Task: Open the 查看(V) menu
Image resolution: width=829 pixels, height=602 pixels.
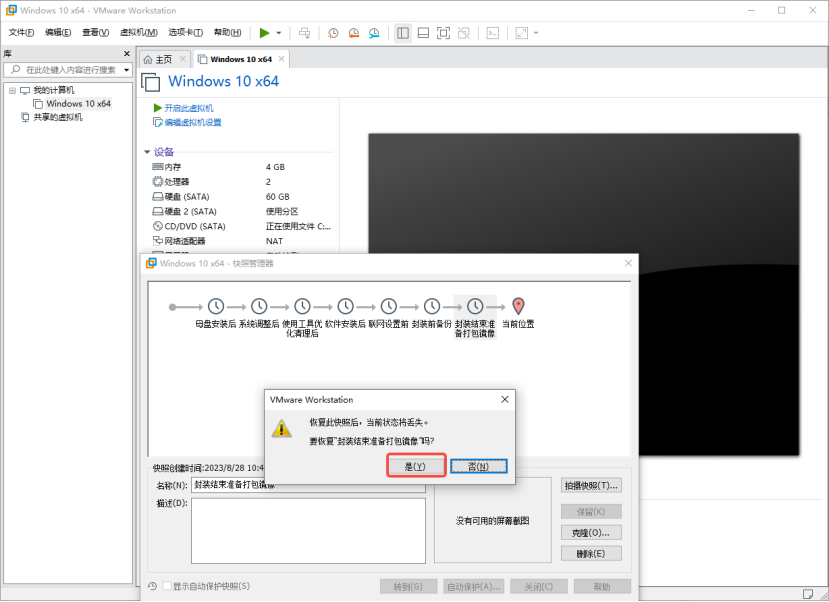Action: pos(96,33)
